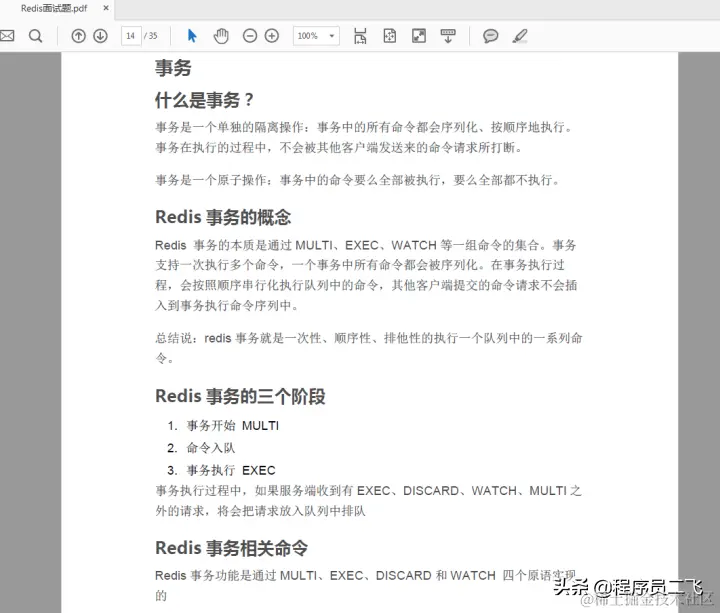Click the fit one full page icon
This screenshot has height=613, width=720.
click(389, 36)
